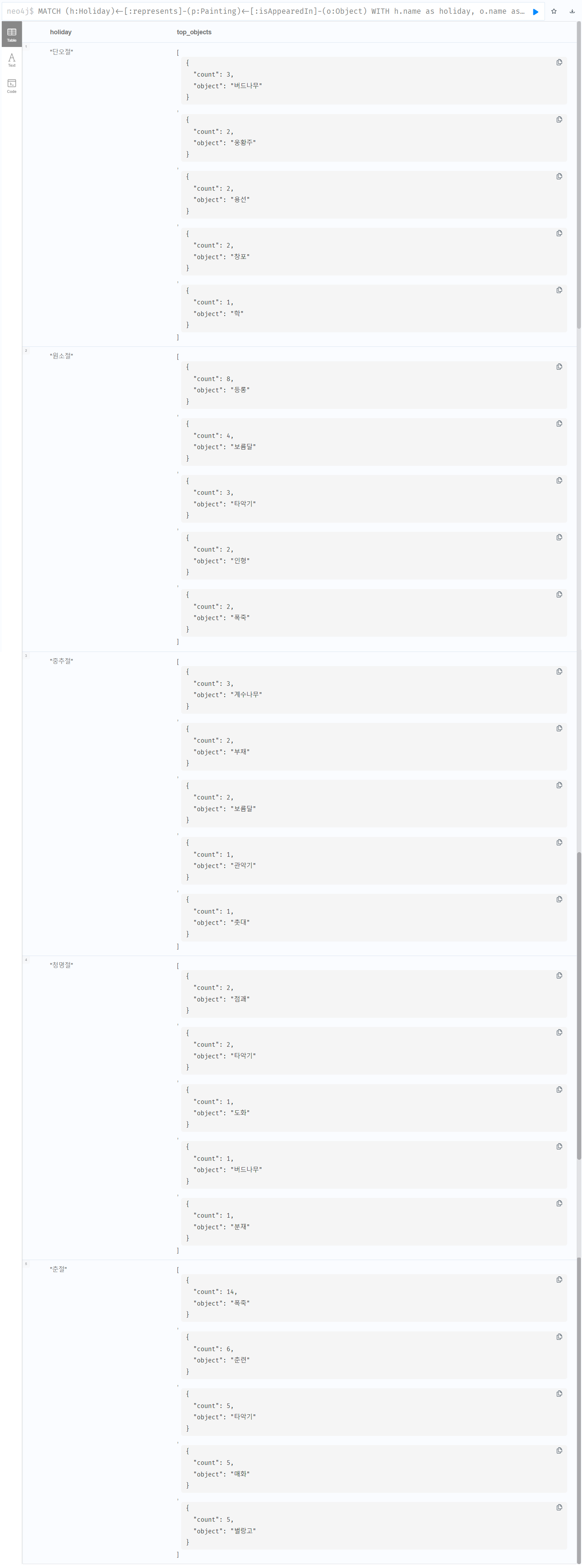This screenshot has height=1568, width=582.
Task: Download the query results
Action: coord(572,12)
